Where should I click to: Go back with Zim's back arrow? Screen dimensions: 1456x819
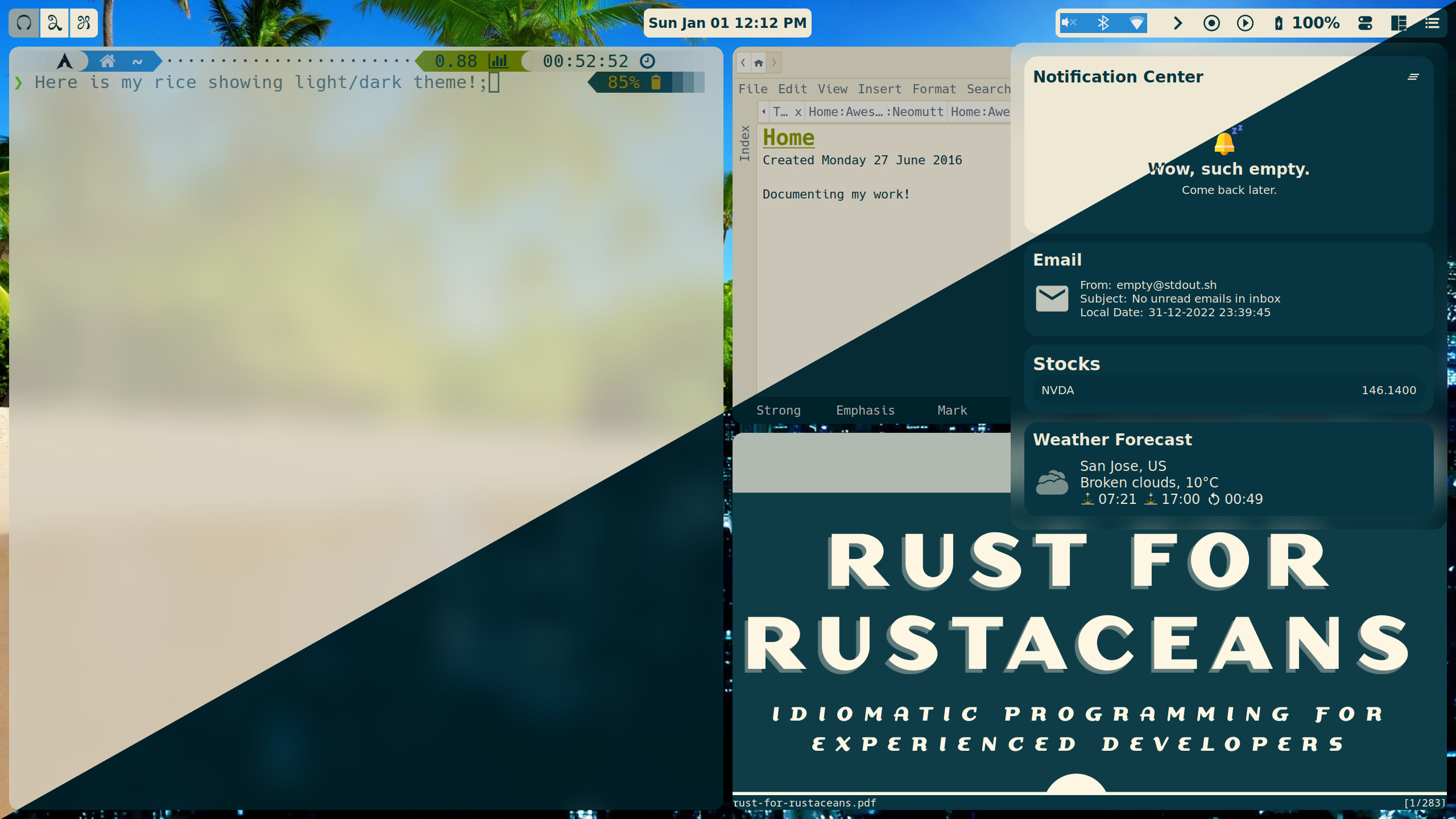[743, 63]
